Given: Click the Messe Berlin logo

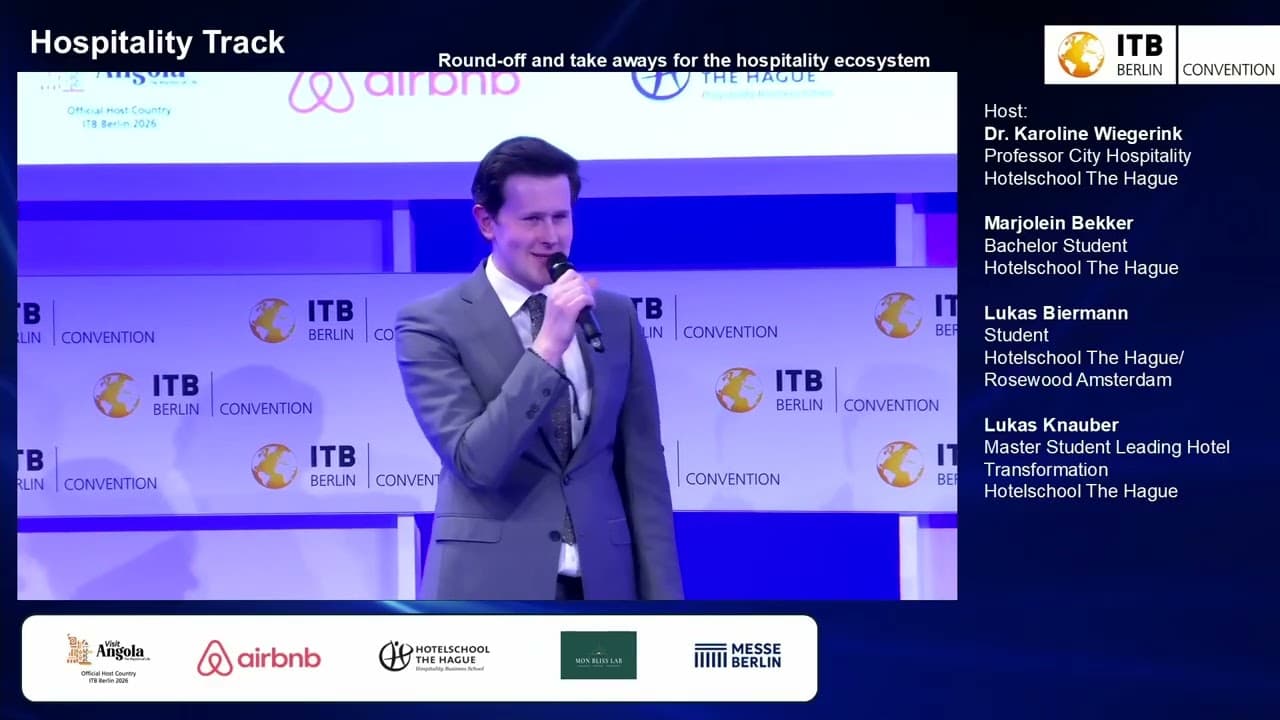Looking at the screenshot, I should (737, 655).
